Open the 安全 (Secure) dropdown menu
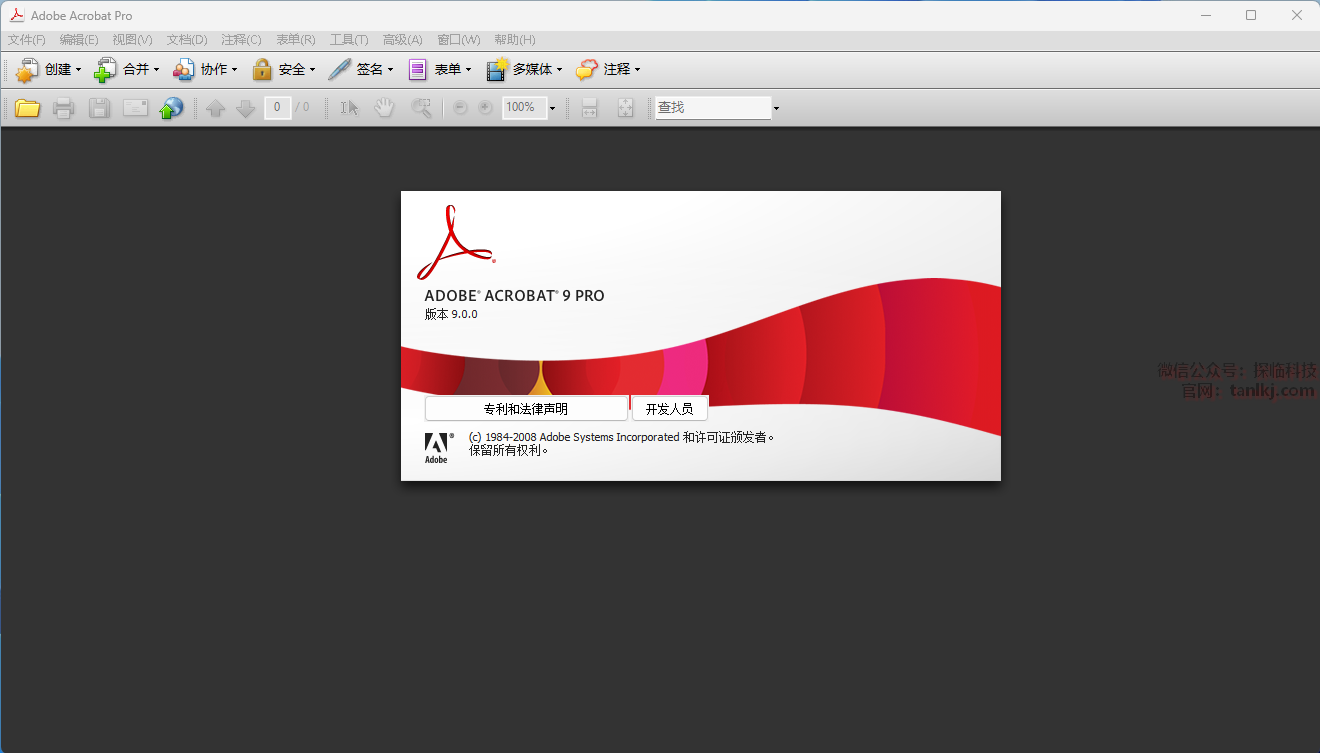This screenshot has width=1320, height=753. point(283,70)
